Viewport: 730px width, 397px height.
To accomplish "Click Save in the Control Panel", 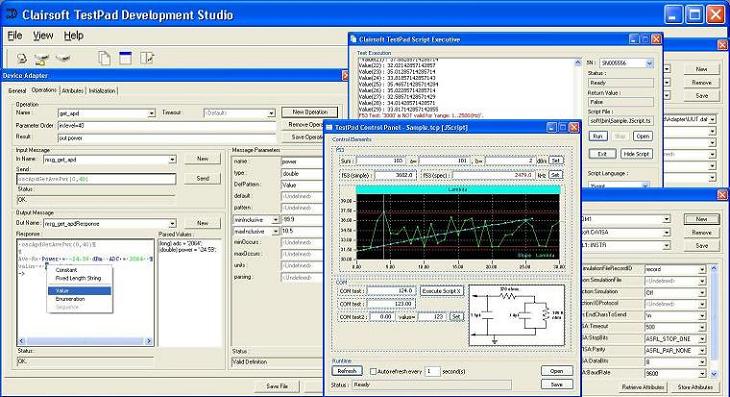I will click(x=557, y=384).
